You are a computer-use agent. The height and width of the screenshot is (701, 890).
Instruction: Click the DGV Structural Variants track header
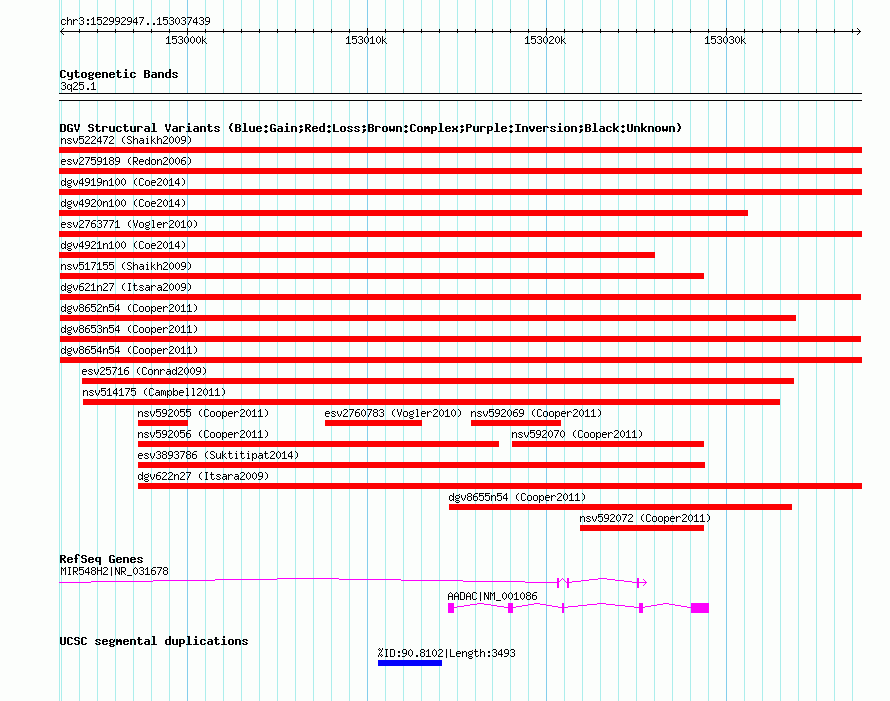tap(371, 128)
